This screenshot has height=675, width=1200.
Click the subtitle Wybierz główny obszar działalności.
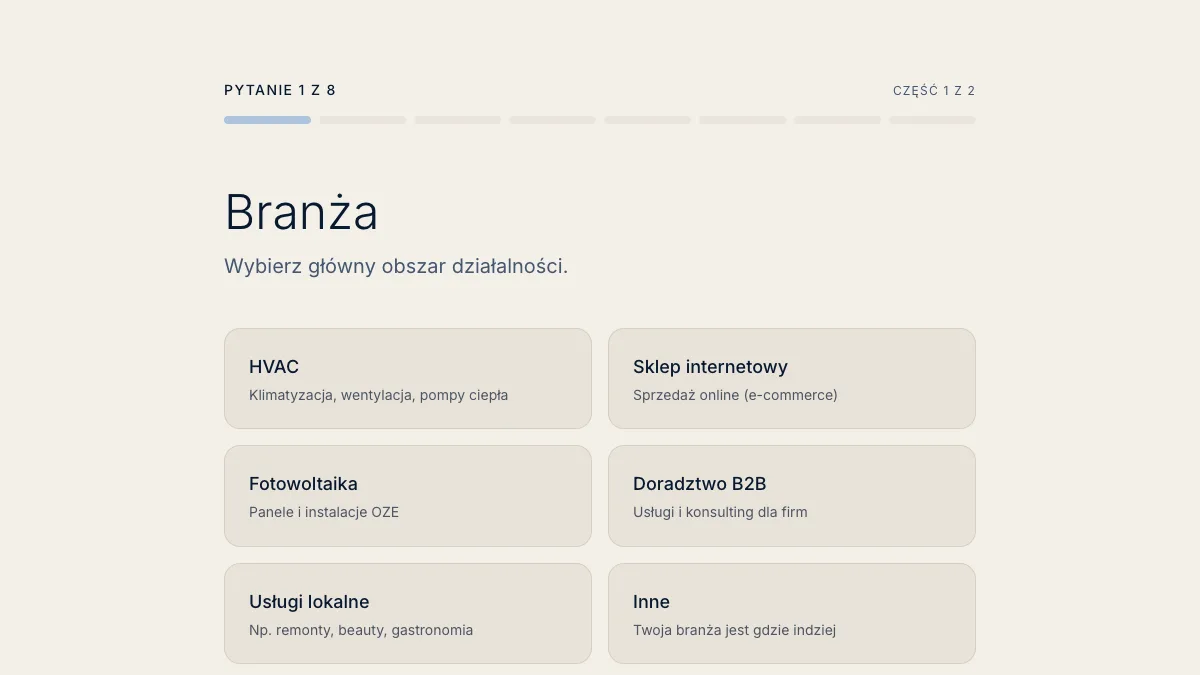[x=396, y=266]
